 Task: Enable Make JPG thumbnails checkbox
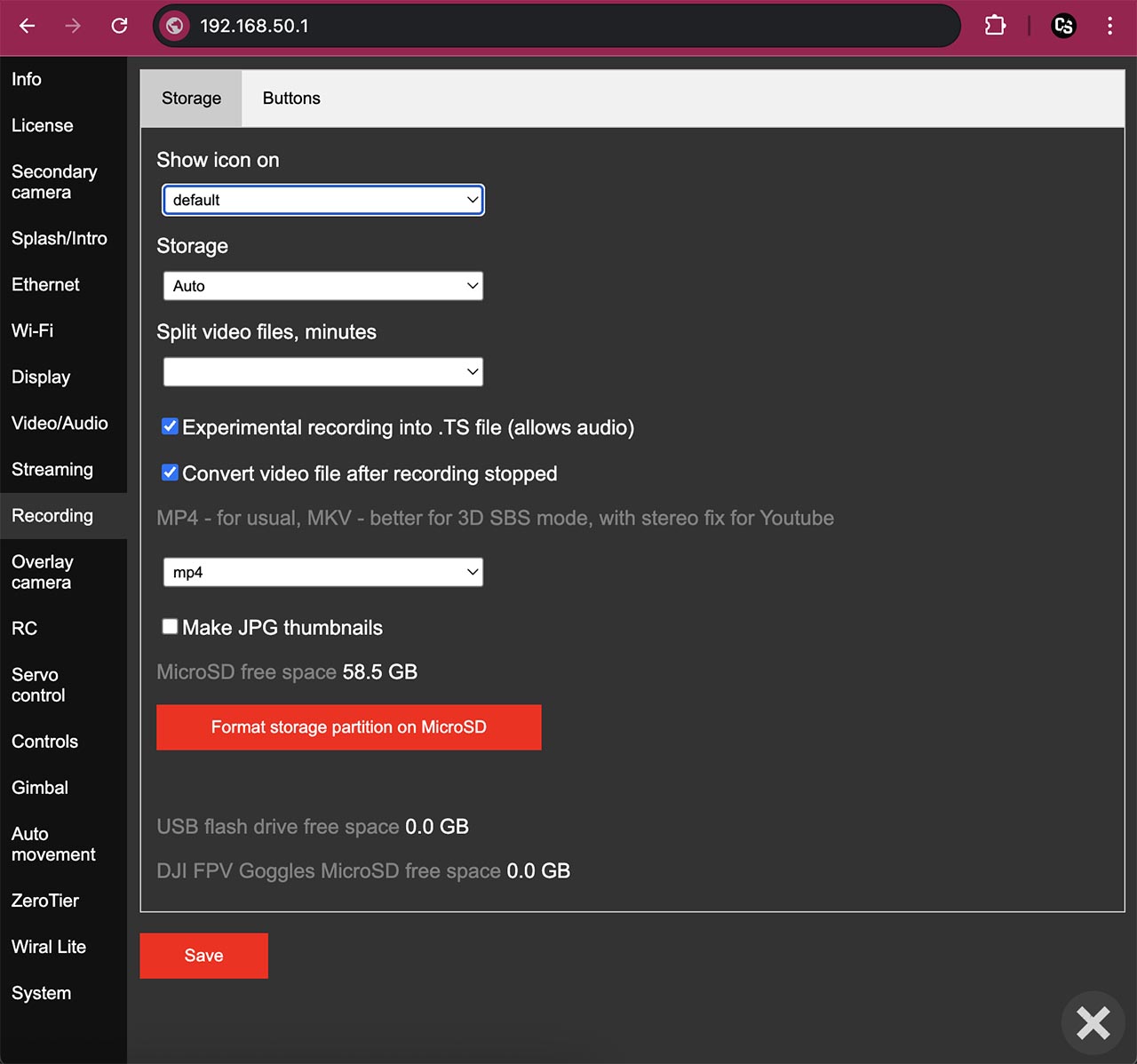(x=170, y=626)
